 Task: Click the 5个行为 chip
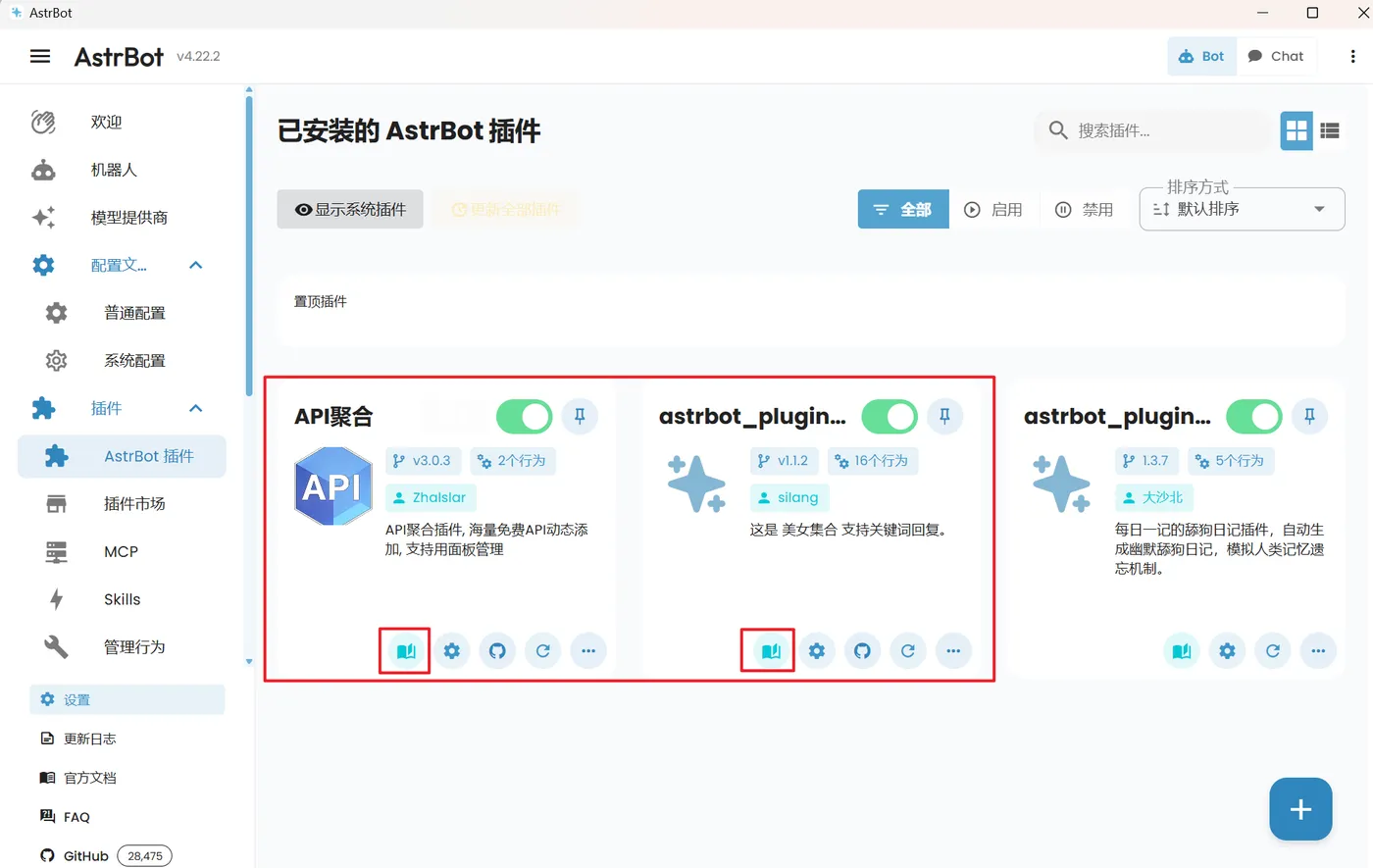(1231, 460)
